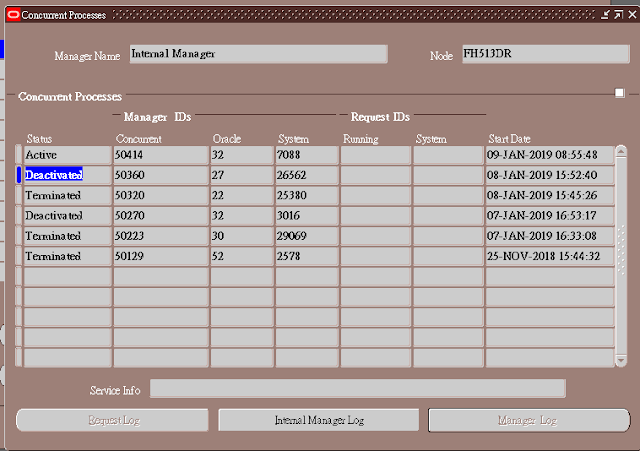
Task: Click start date 08-JAN-2019 15:45:26
Action: coord(550,196)
